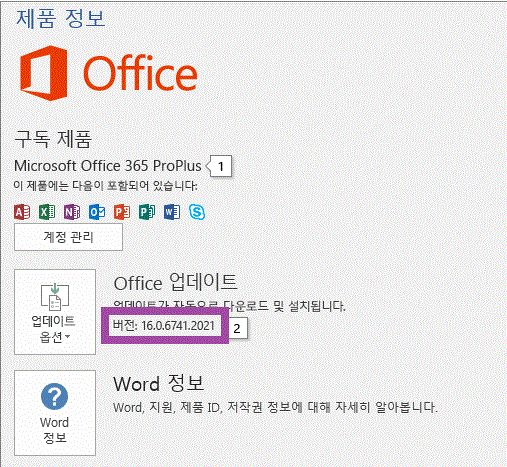Click the Skype for Business icon

(197, 212)
